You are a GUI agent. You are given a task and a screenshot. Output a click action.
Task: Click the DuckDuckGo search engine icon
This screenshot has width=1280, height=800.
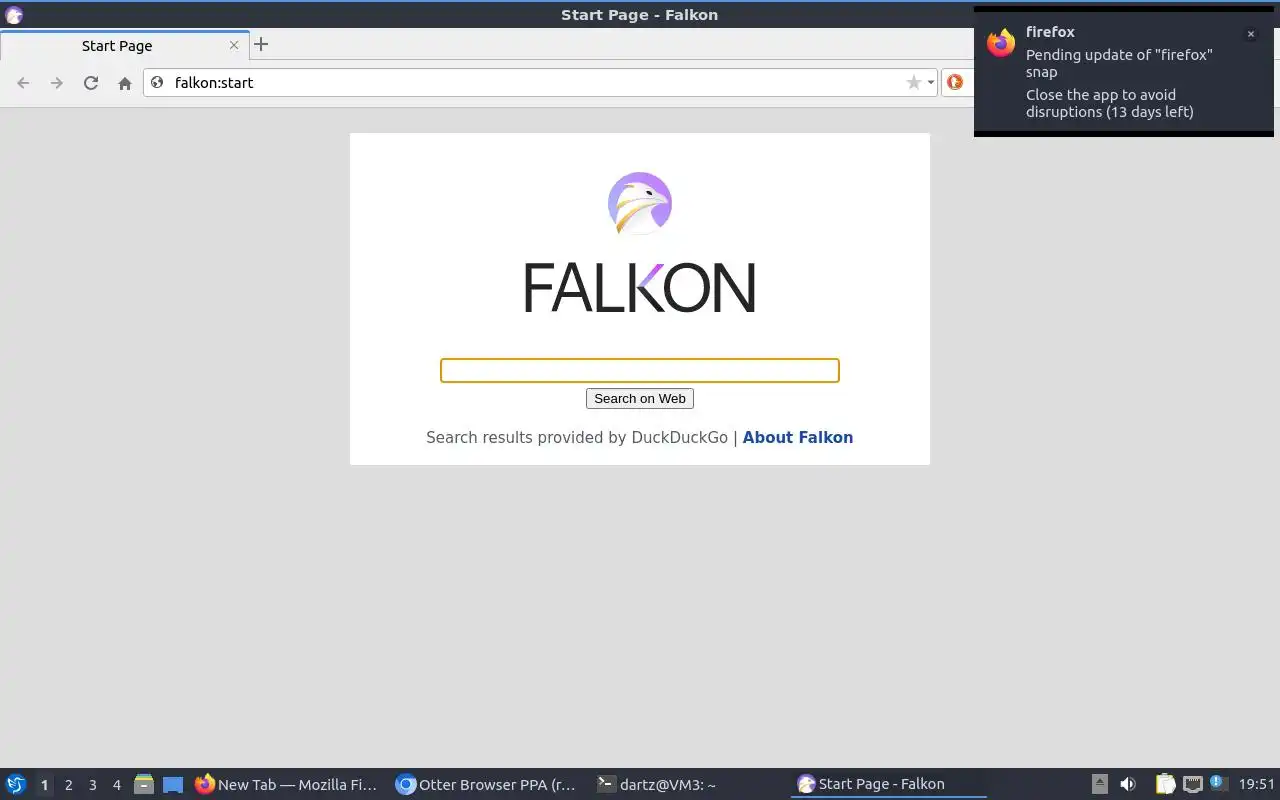click(x=955, y=82)
